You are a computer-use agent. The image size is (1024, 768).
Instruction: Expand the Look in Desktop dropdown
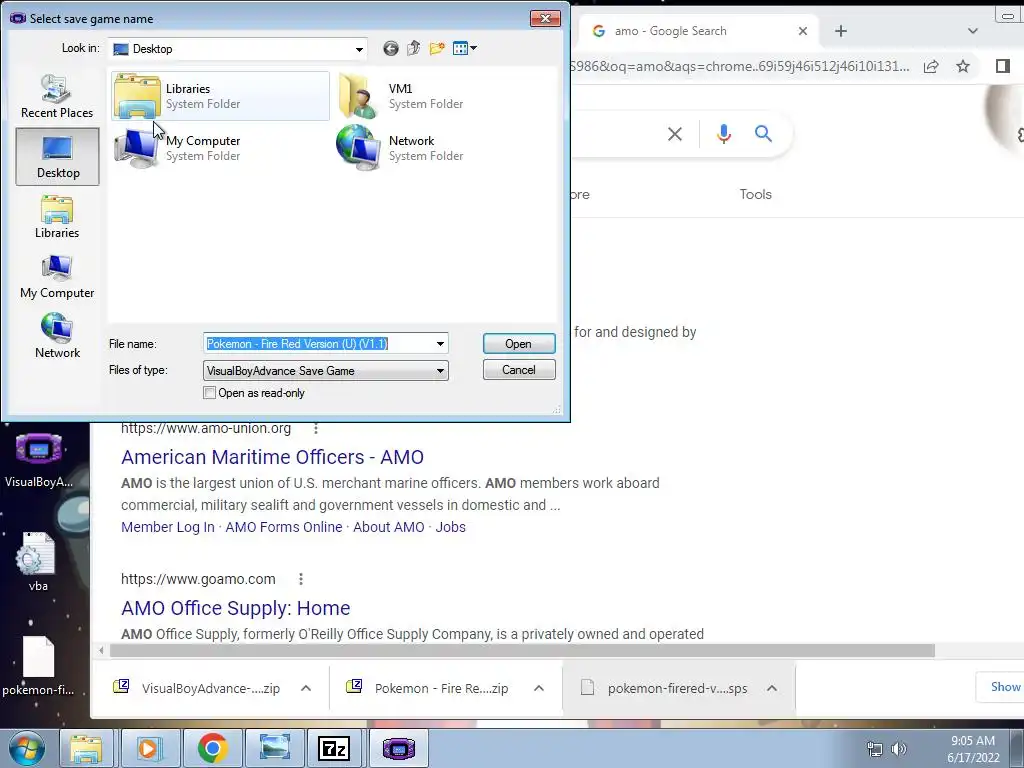359,49
